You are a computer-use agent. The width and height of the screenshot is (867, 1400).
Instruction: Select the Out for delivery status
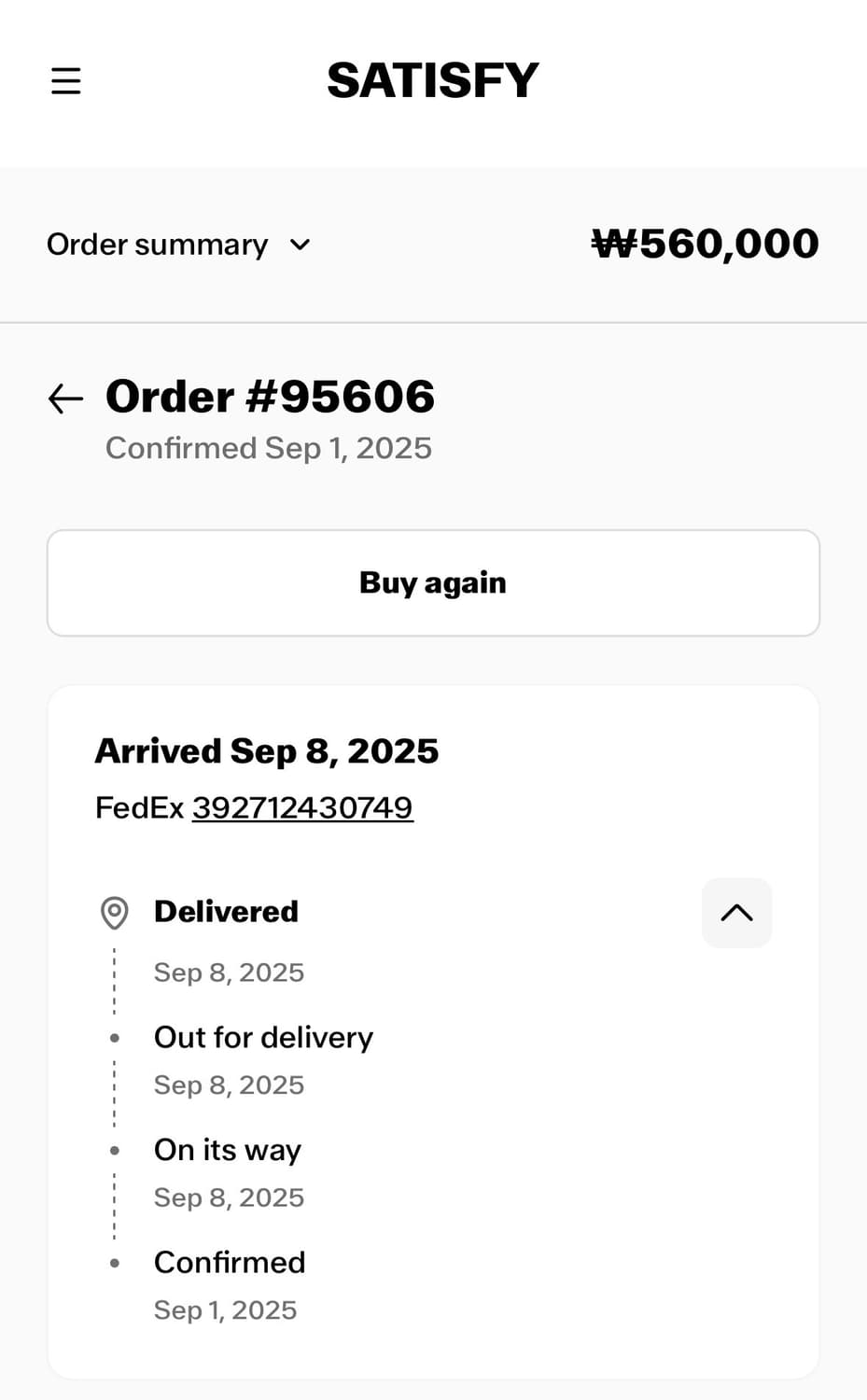tap(263, 1038)
